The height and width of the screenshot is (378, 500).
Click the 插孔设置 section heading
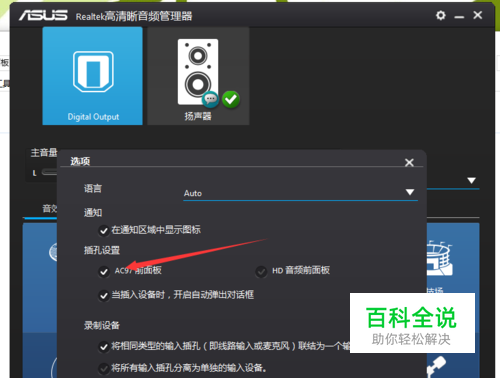pyautogui.click(x=102, y=250)
